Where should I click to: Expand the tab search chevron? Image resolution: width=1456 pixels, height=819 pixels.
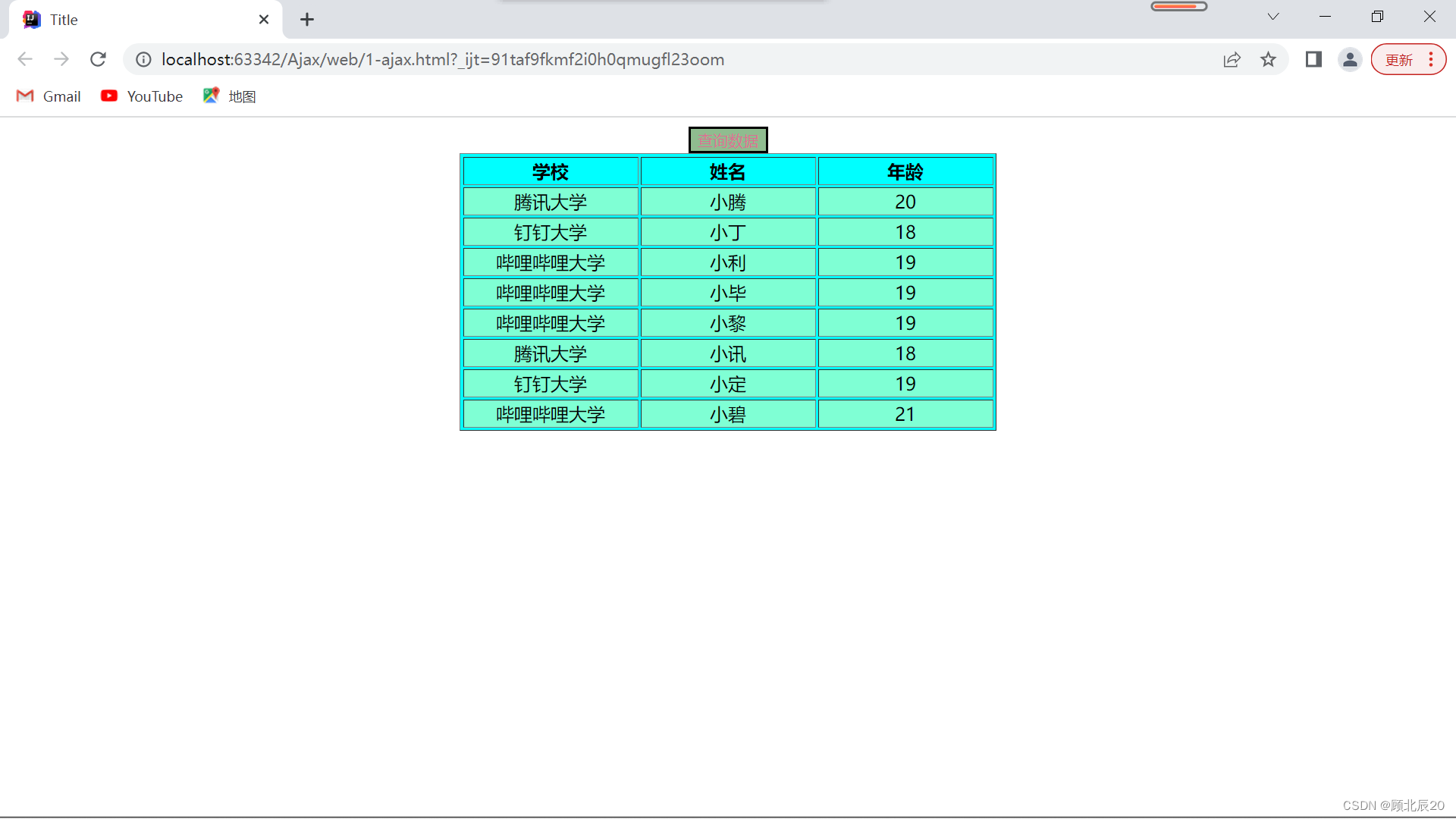coord(1272,16)
